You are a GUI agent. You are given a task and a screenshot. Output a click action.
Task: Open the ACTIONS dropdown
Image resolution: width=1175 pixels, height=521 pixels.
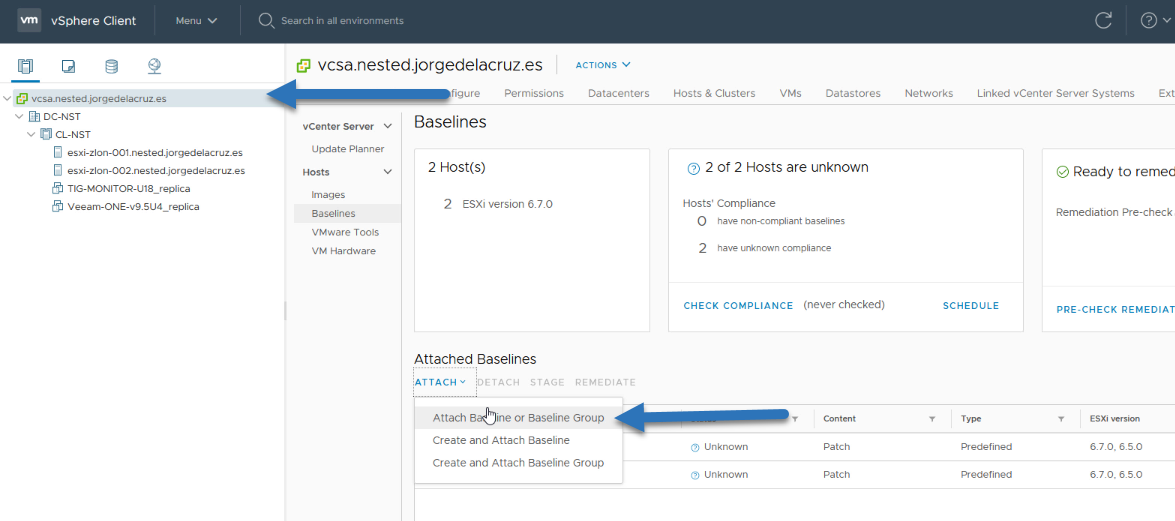point(602,65)
